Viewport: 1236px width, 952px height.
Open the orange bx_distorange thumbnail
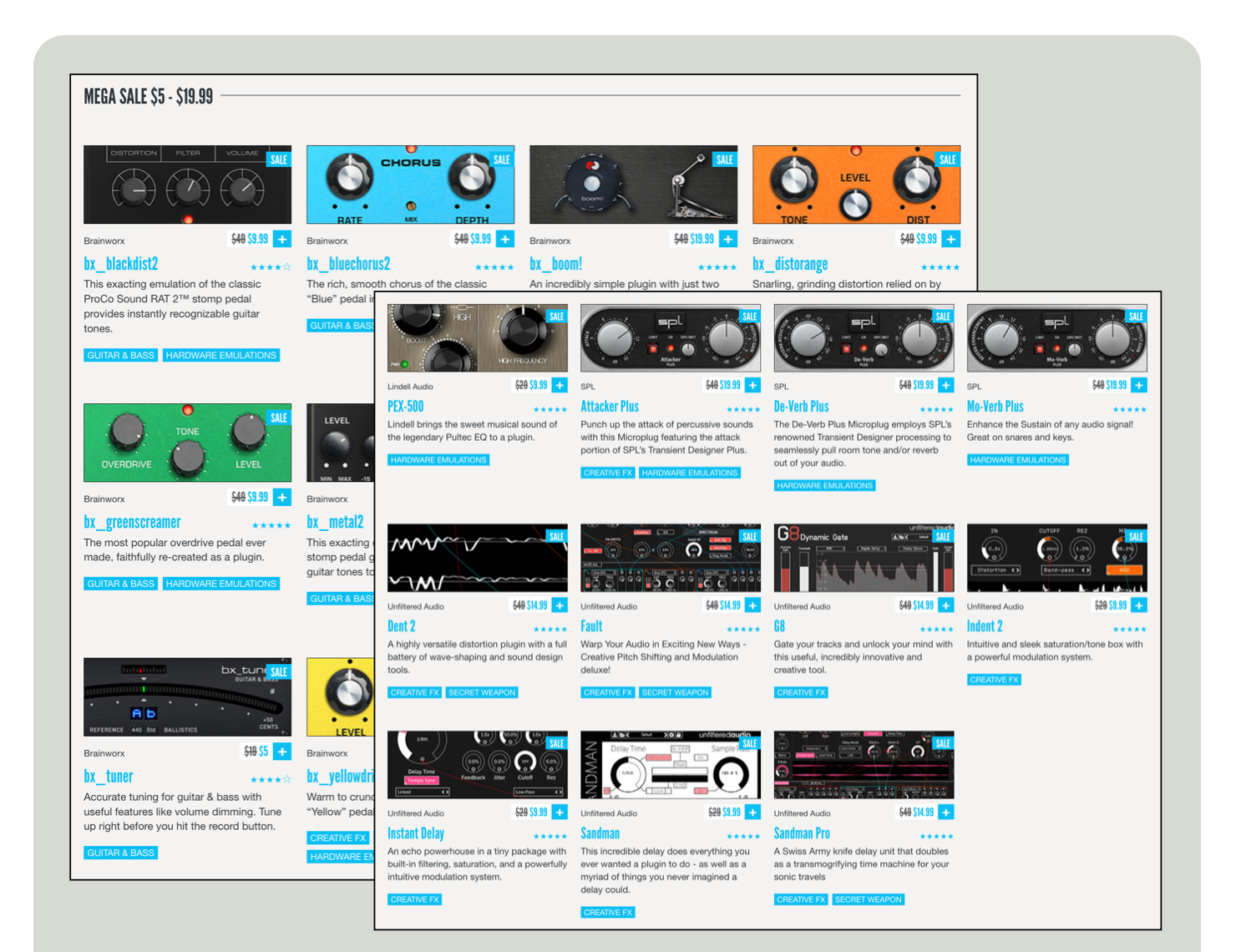point(856,185)
